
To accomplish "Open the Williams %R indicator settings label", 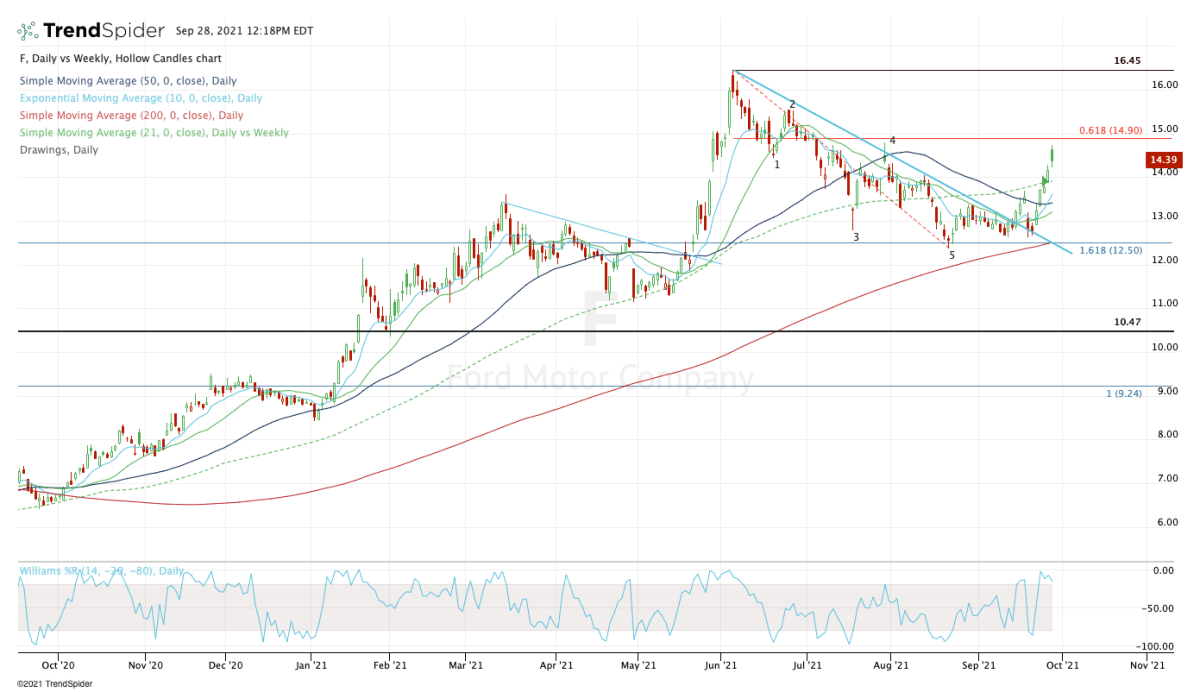I will pyautogui.click(x=100, y=571).
